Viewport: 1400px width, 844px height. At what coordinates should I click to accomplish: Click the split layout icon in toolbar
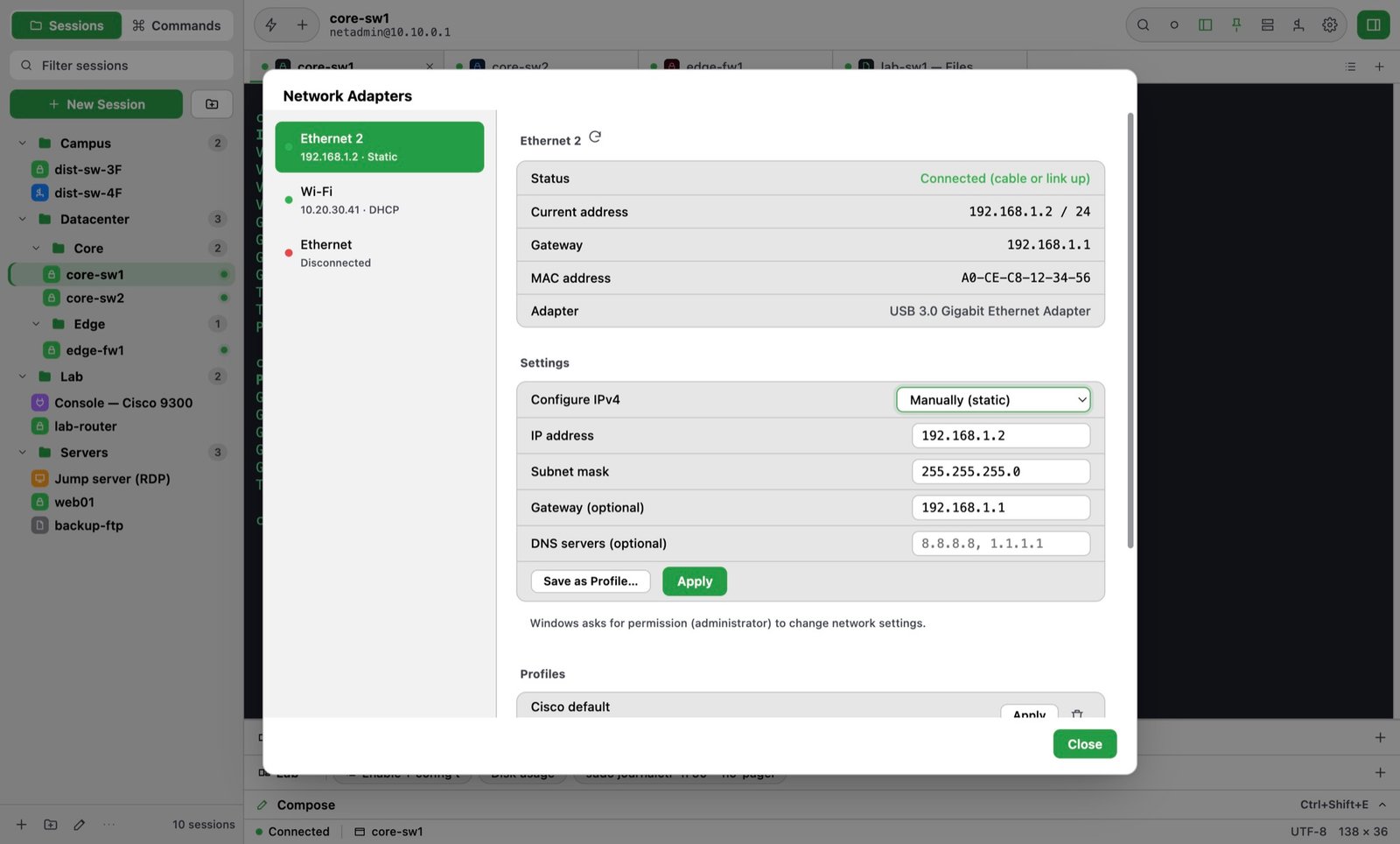click(x=1205, y=25)
